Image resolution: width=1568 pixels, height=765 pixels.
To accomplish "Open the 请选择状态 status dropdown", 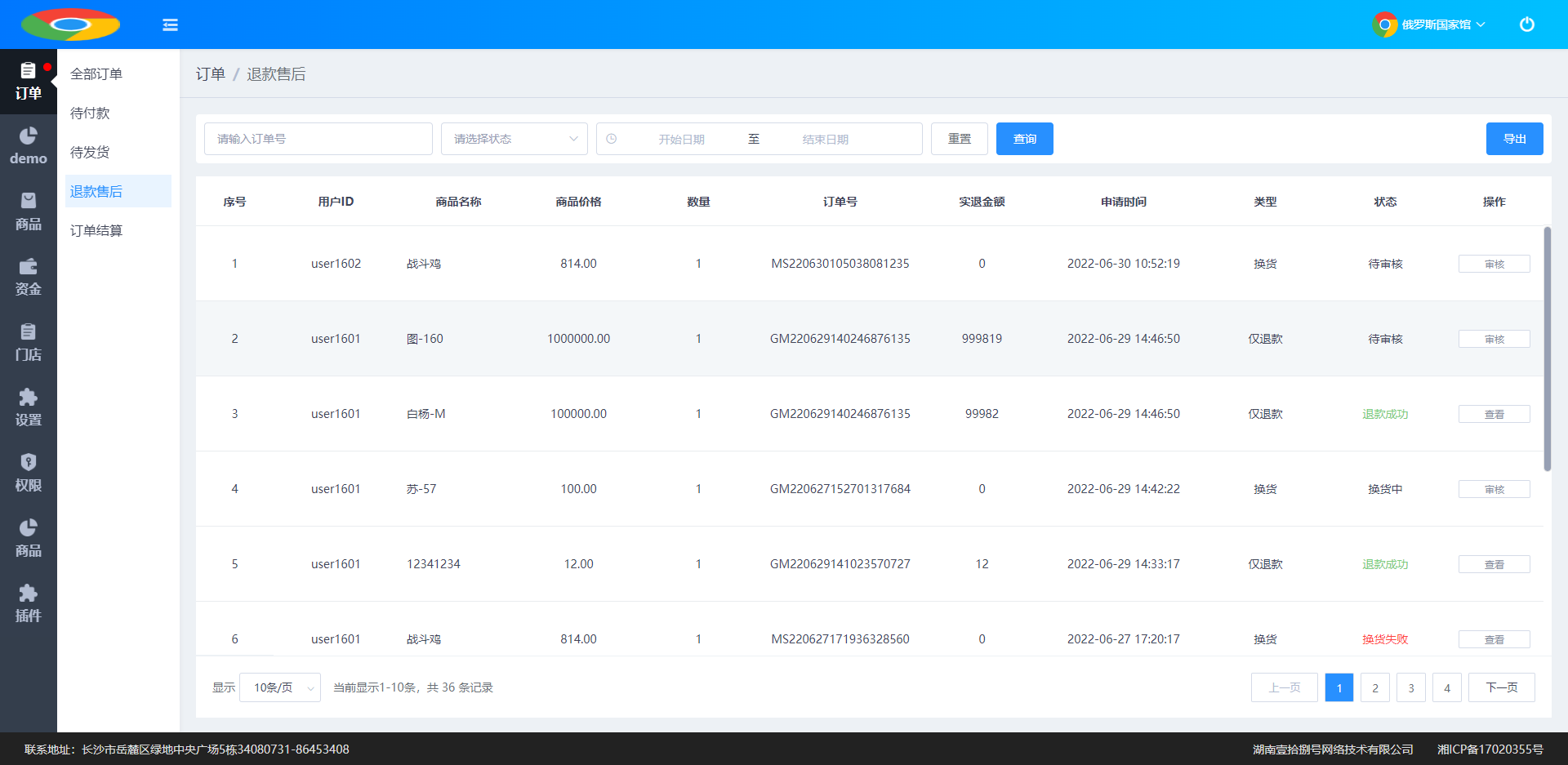I will pos(514,139).
